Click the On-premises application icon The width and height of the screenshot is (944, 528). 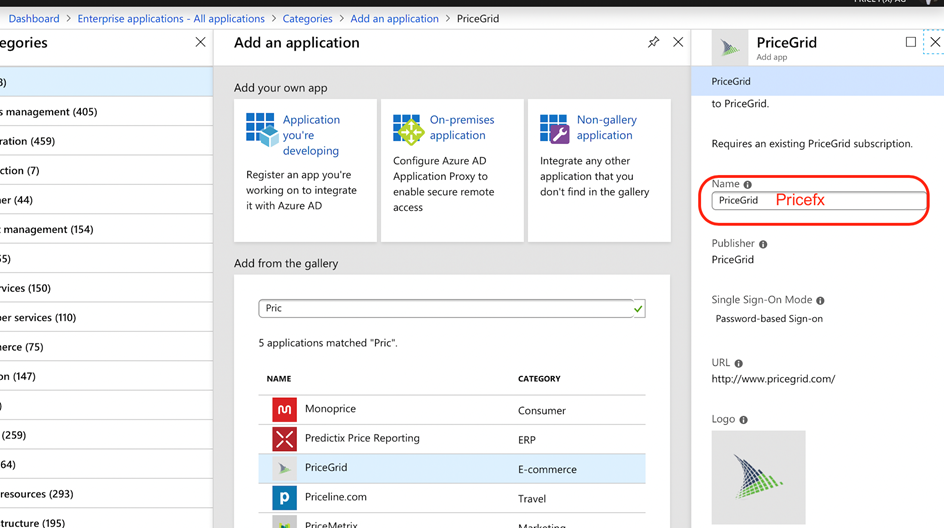[408, 129]
